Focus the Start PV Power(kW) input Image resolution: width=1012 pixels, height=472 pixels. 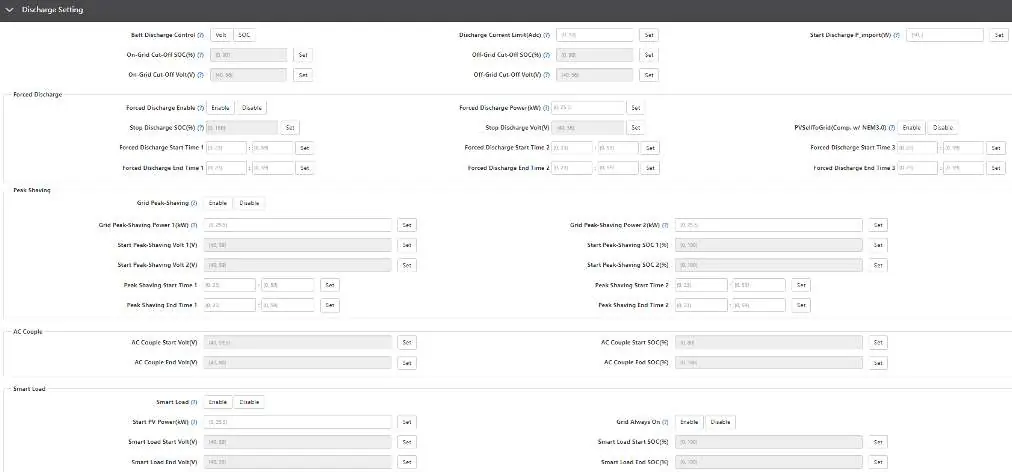298,422
